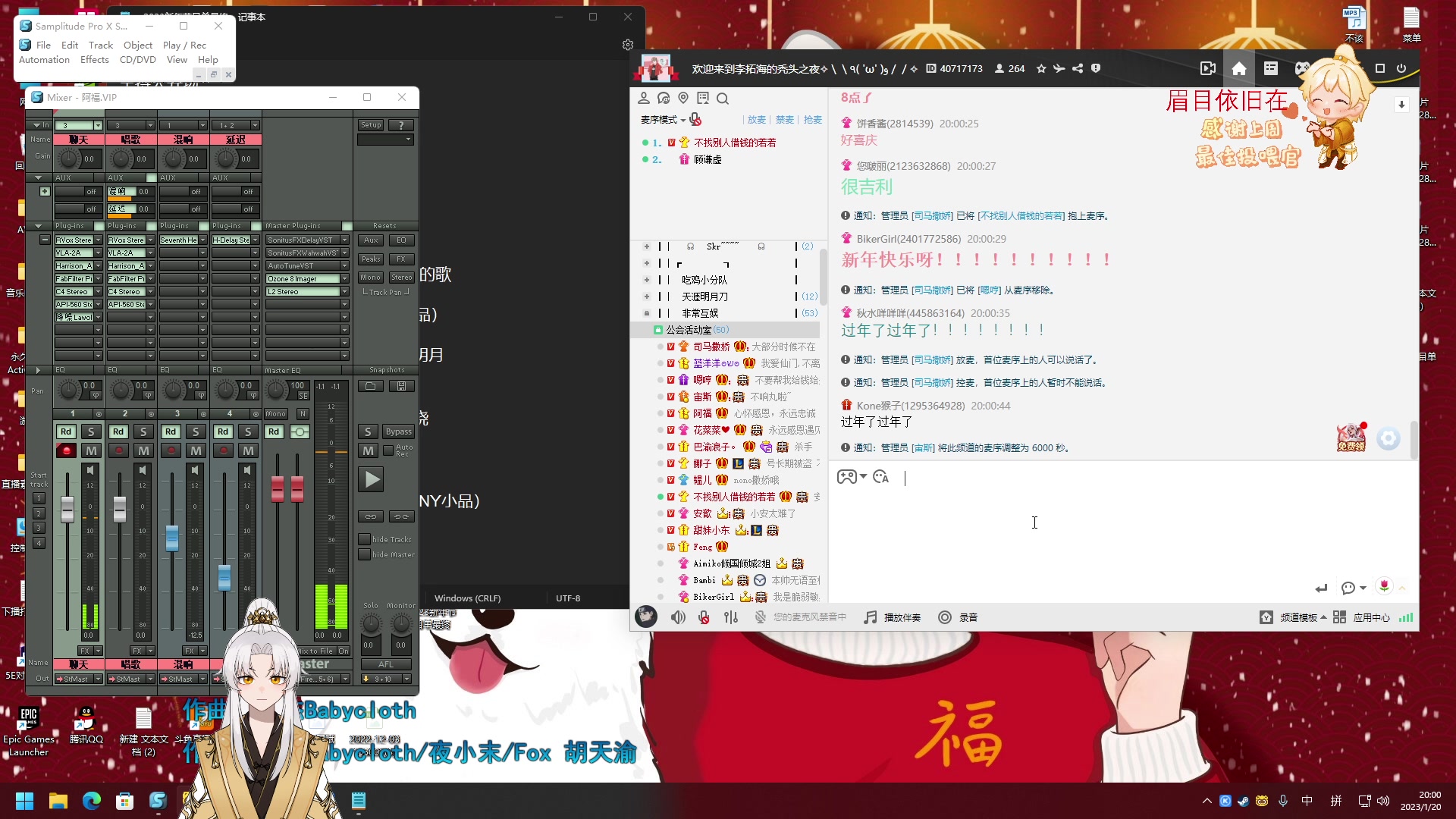The height and width of the screenshot is (819, 1456).
Task: Enable the hide Tracks checkbox
Action: click(x=364, y=539)
